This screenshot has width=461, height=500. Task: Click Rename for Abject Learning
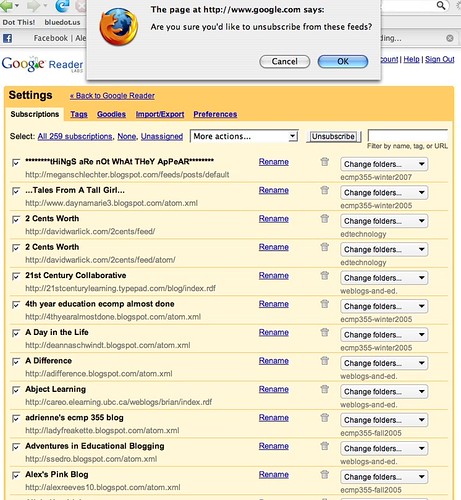click(x=274, y=389)
